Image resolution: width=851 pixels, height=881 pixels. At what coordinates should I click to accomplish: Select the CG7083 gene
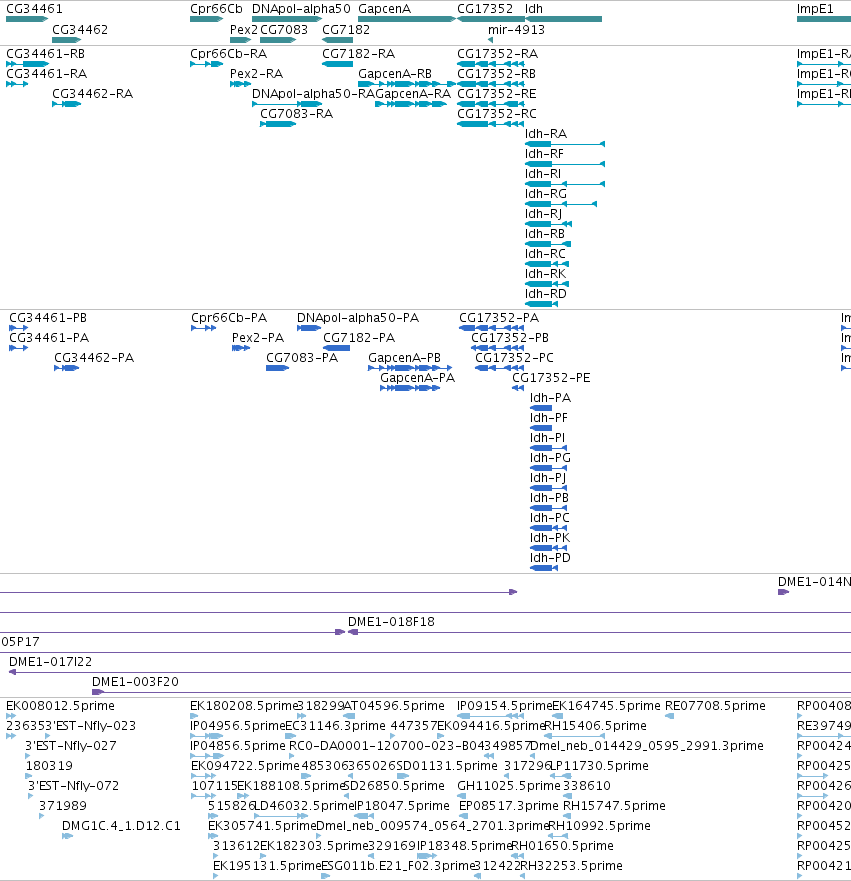click(x=278, y=40)
